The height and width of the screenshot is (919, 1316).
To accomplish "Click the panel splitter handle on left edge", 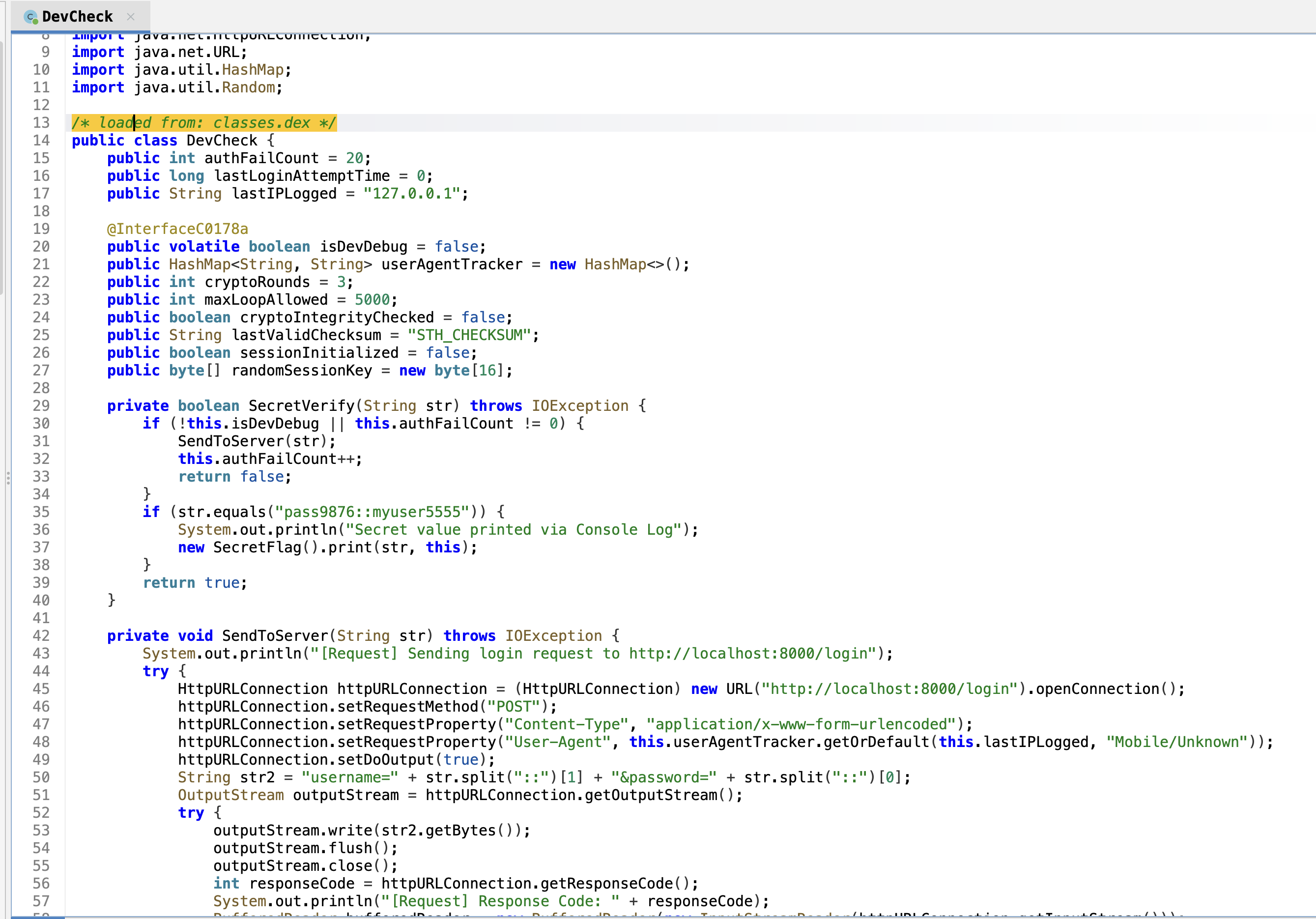I will coord(8,478).
